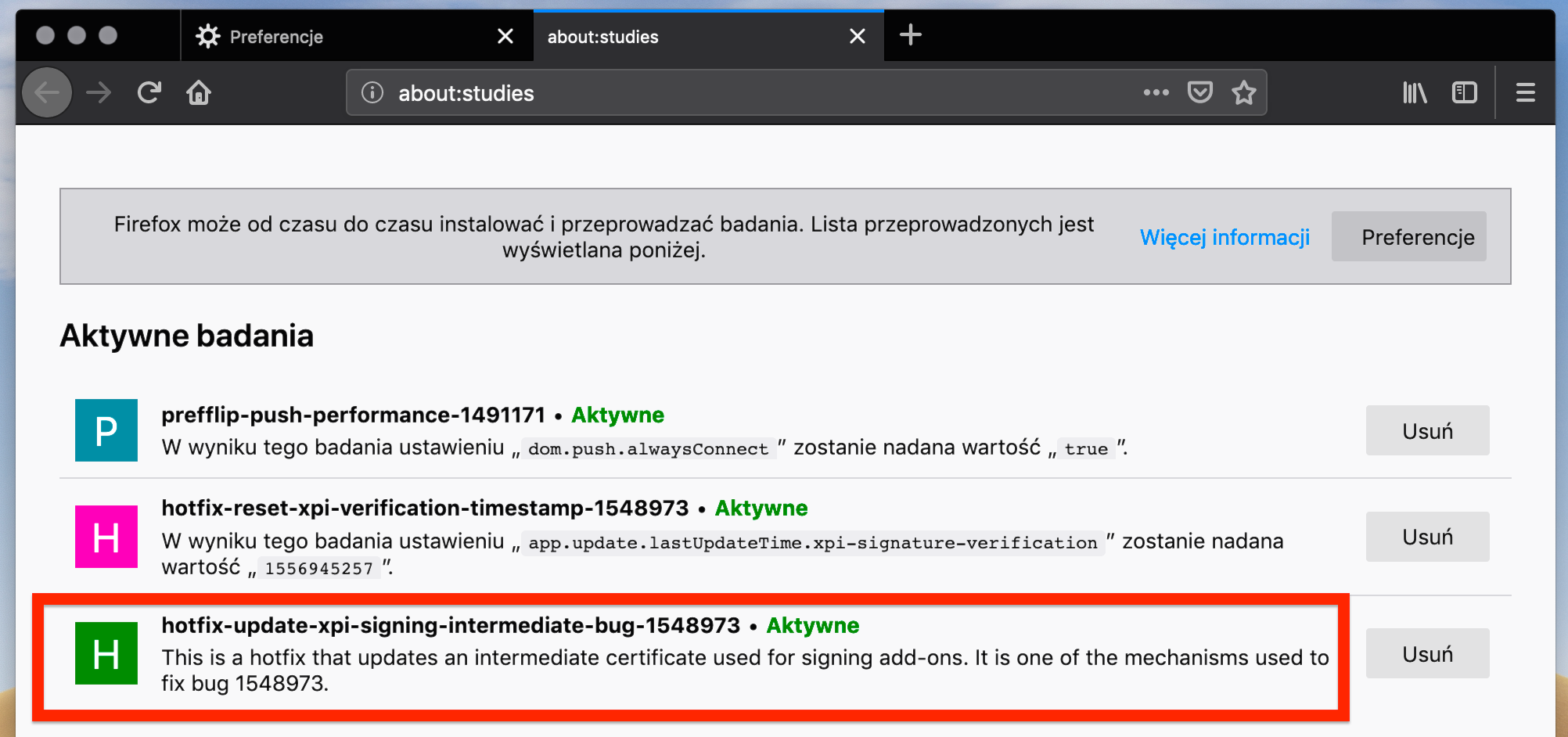
Task: Open the Firefox hamburger menu
Action: [x=1526, y=93]
